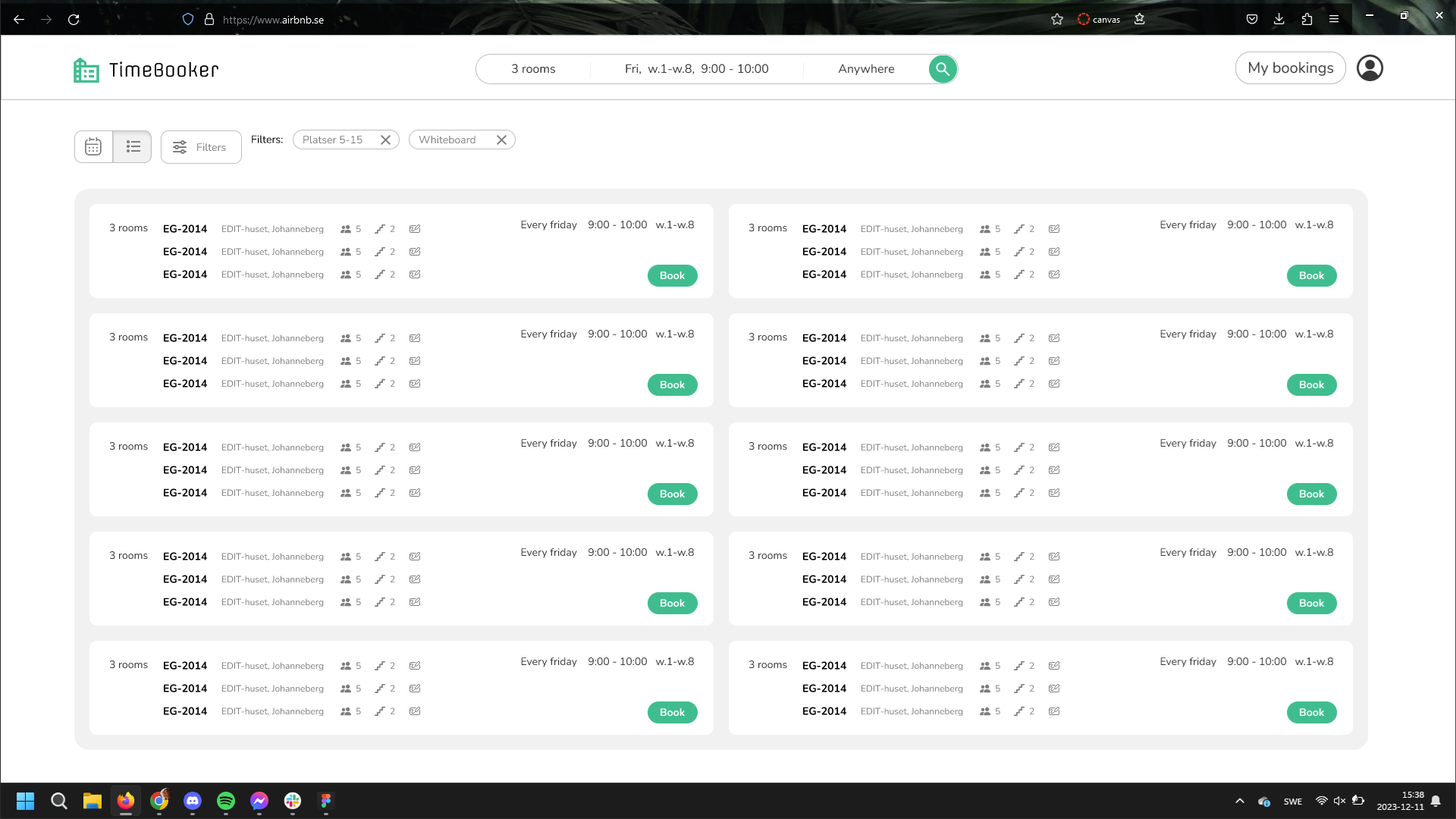Open the 3 rooms selector

(533, 69)
